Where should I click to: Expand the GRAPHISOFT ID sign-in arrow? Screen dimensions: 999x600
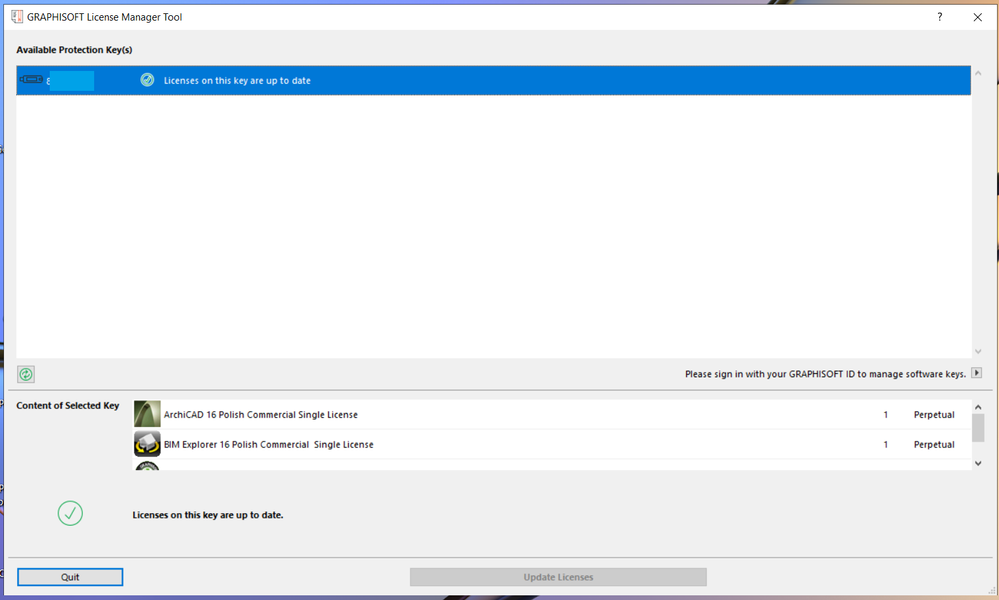pos(976,373)
